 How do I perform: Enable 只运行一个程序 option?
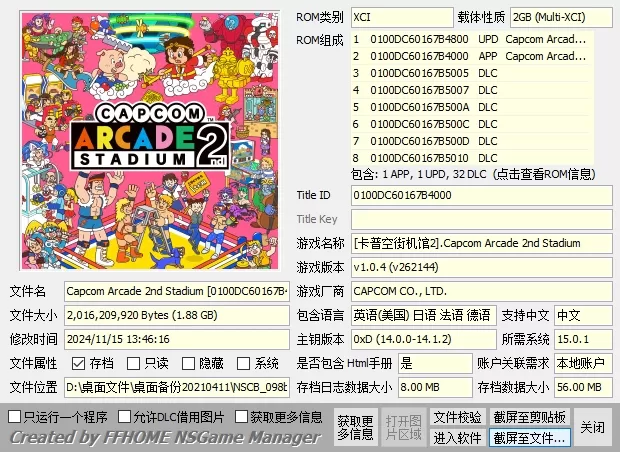15,416
